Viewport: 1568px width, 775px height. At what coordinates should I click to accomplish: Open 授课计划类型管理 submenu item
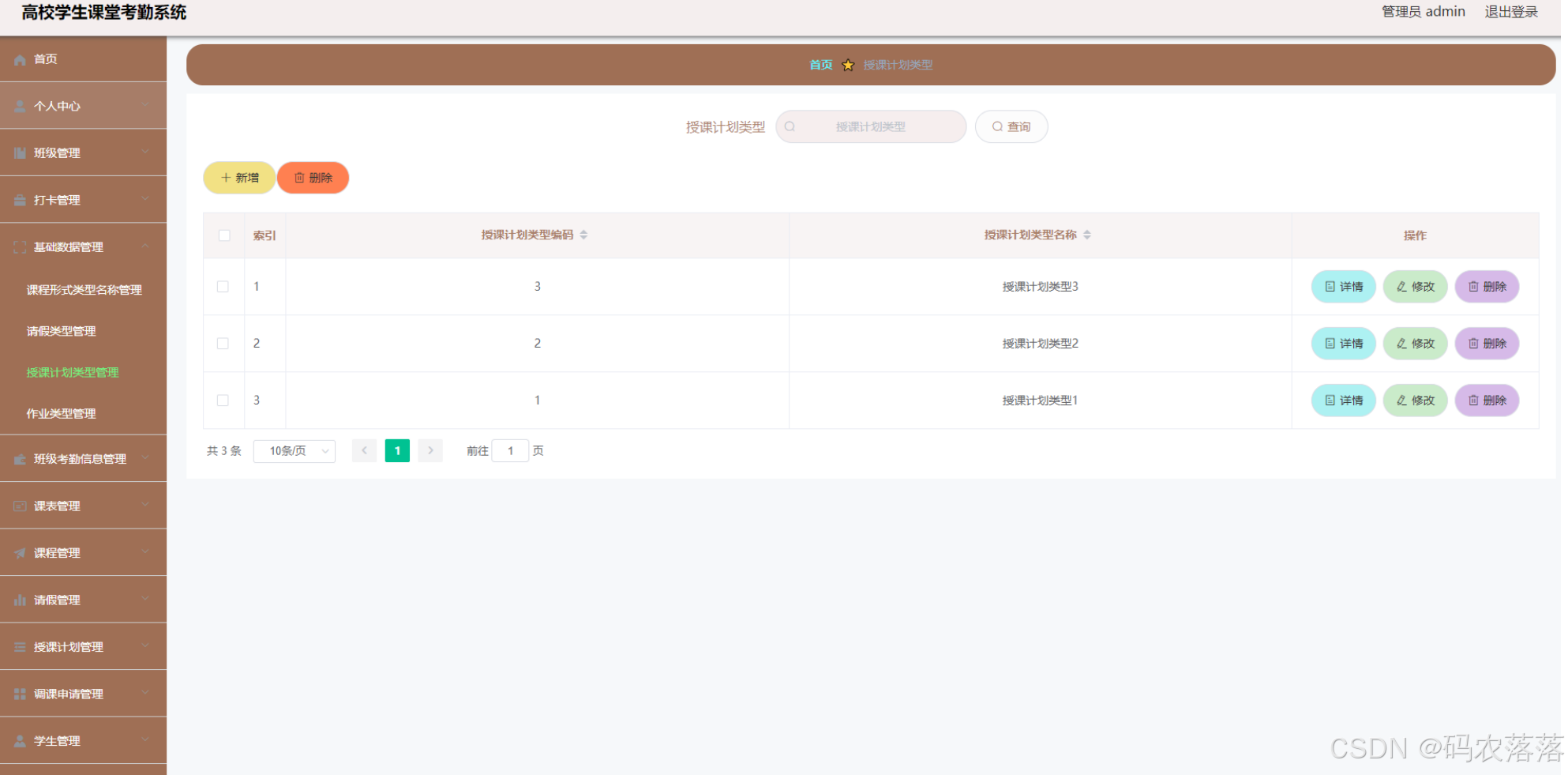click(x=73, y=372)
